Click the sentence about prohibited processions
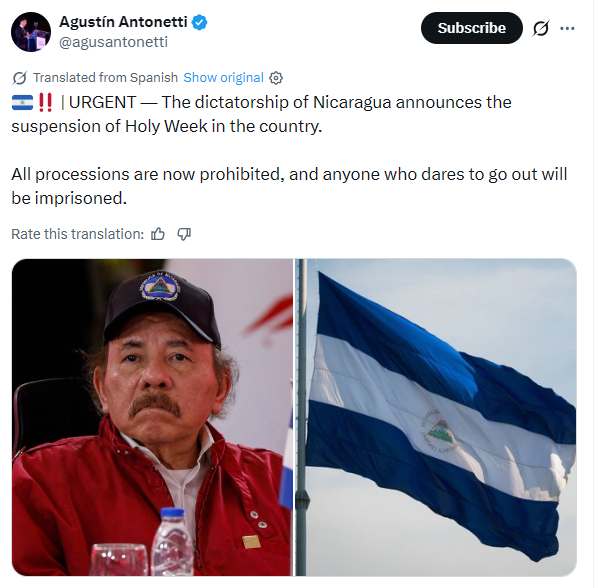Image resolution: width=601 pixels, height=588 pixels. tap(289, 186)
